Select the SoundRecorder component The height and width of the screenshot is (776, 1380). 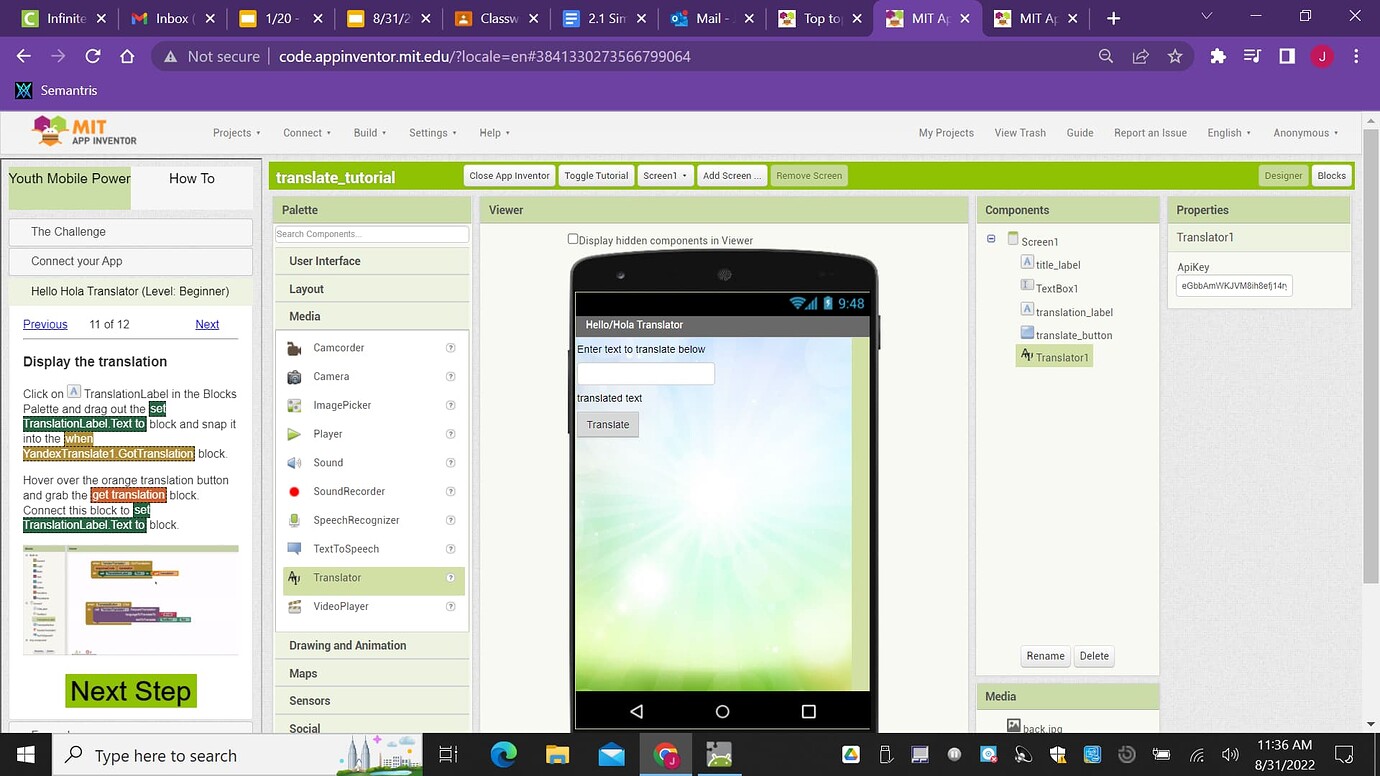click(x=348, y=491)
